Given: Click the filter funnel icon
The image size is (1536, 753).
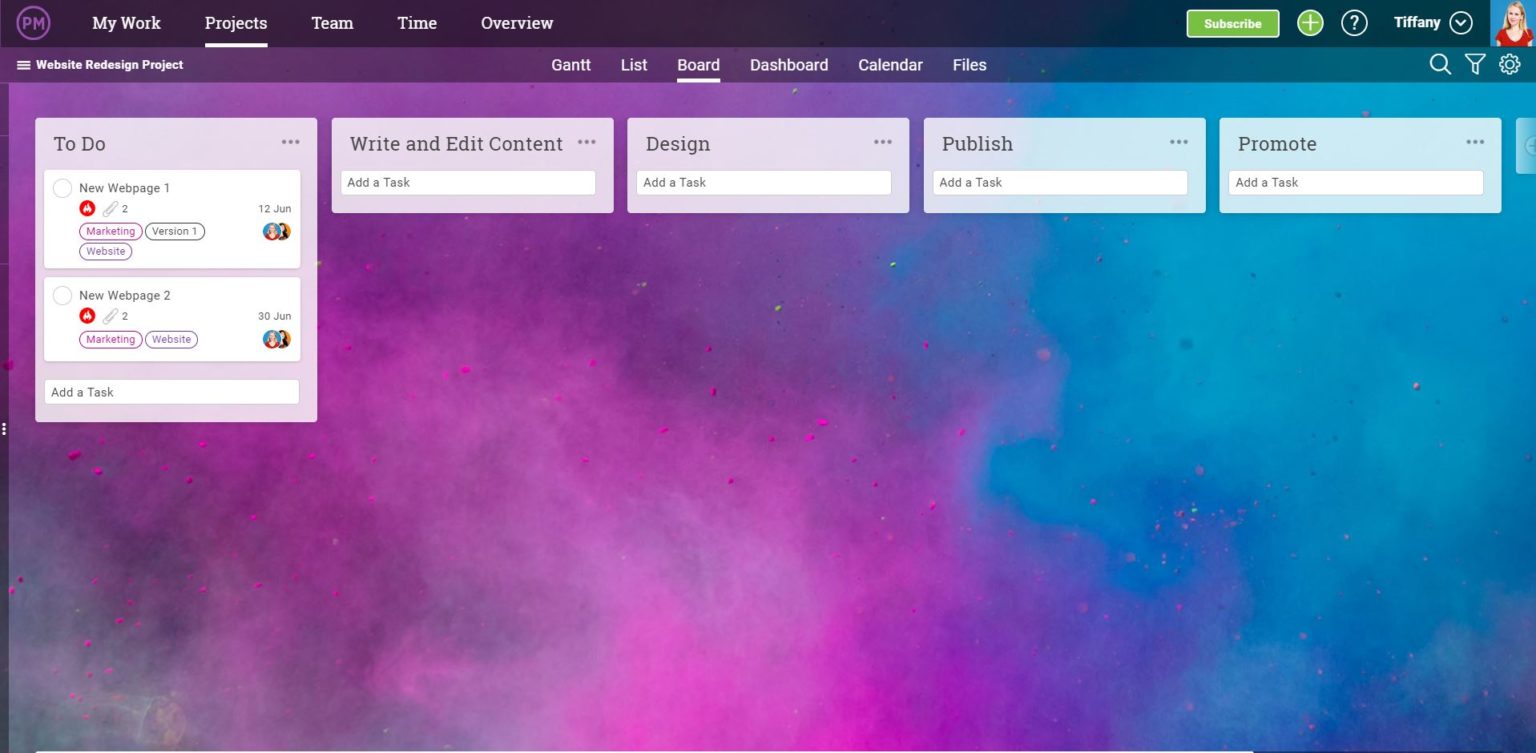Looking at the screenshot, I should click(1475, 63).
